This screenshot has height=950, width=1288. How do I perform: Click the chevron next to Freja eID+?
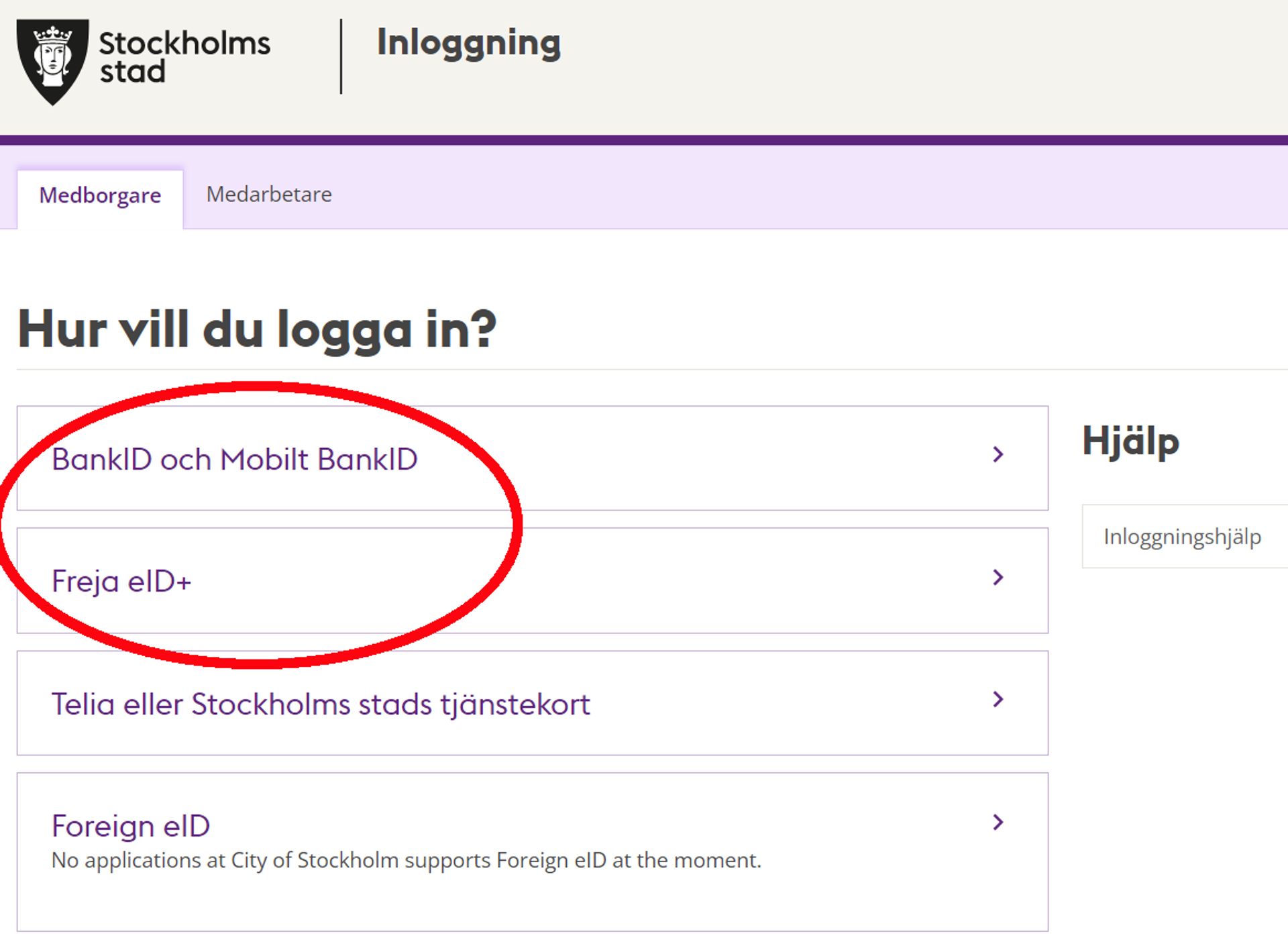(x=998, y=578)
